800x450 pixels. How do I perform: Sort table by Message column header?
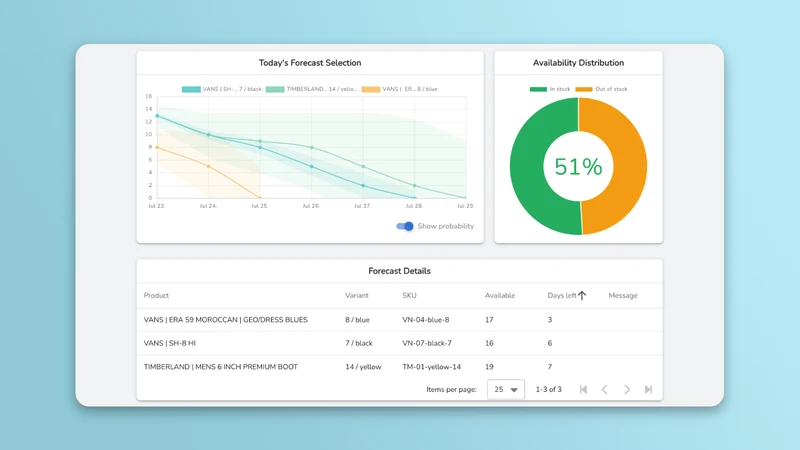point(623,295)
